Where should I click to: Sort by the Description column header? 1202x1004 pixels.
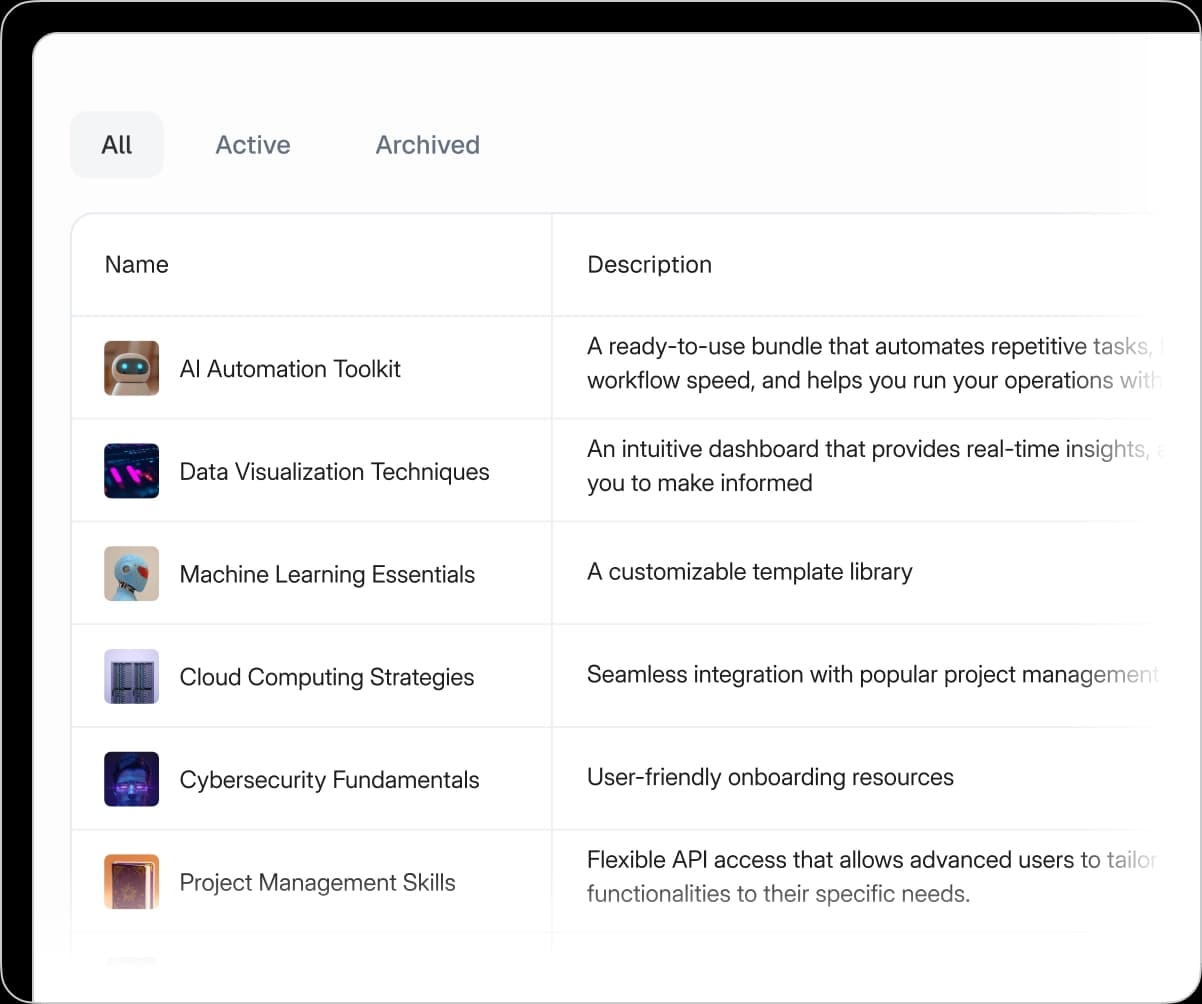[649, 264]
